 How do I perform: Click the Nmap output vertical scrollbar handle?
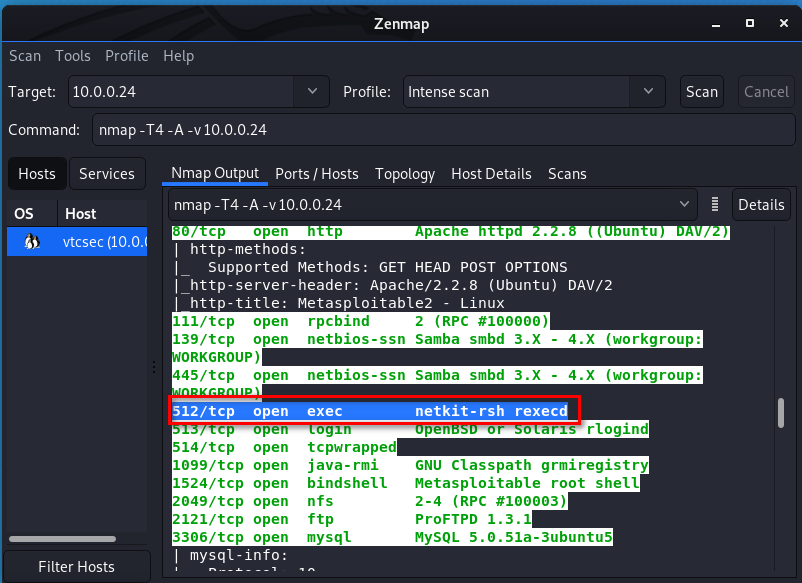tap(781, 413)
